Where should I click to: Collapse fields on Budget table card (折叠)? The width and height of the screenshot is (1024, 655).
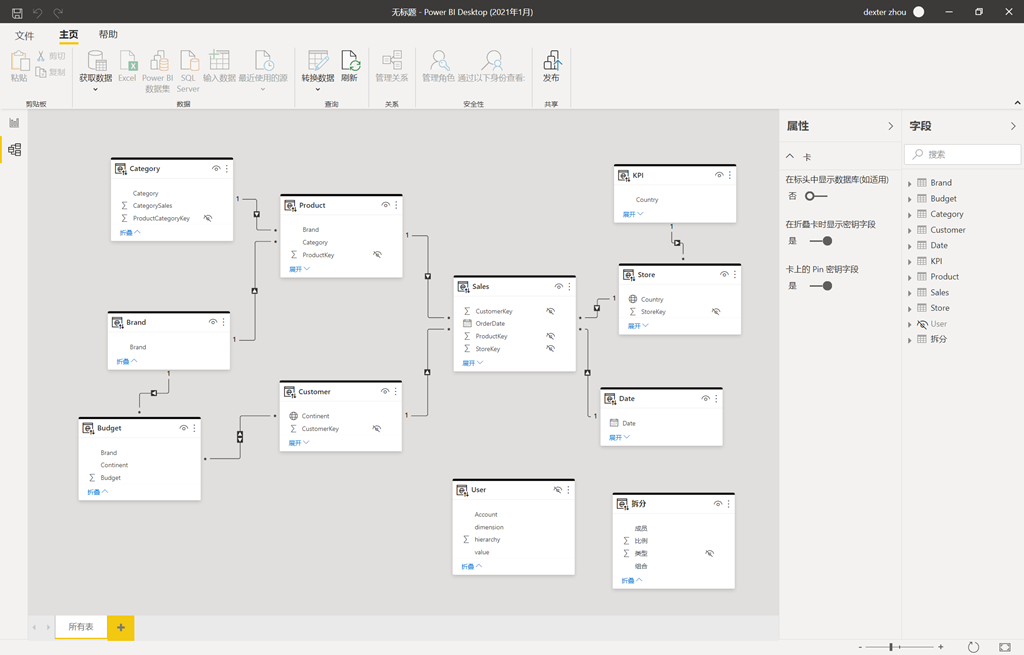pyautogui.click(x=98, y=492)
